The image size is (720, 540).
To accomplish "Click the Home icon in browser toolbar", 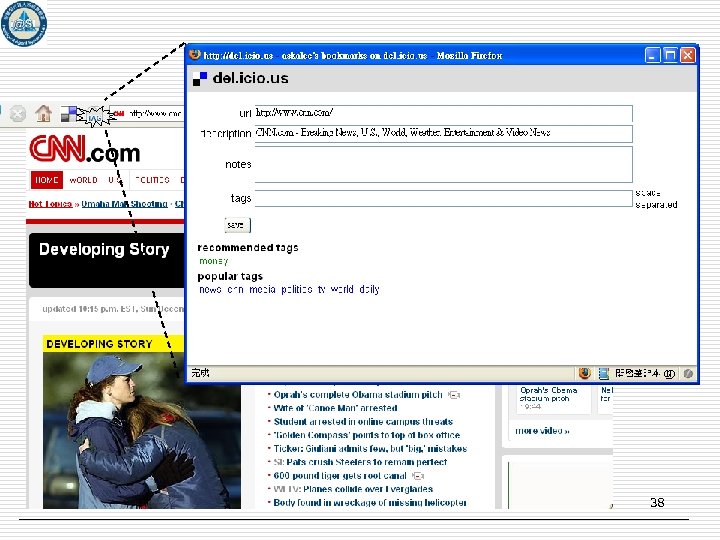I will (44, 113).
